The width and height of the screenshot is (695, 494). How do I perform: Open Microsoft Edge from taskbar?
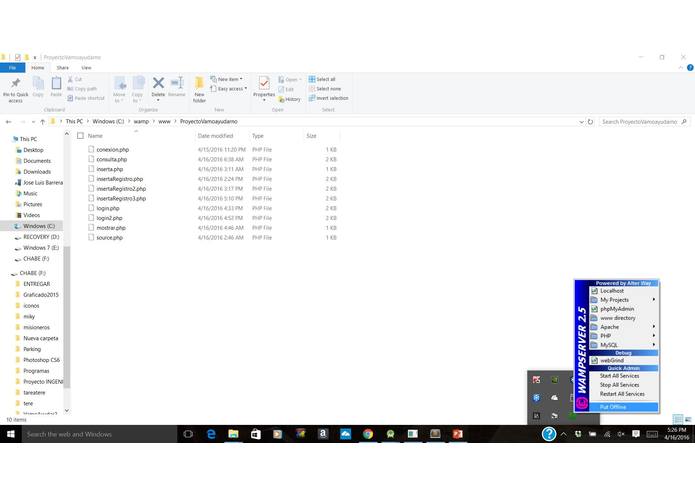pyautogui.click(x=211, y=434)
